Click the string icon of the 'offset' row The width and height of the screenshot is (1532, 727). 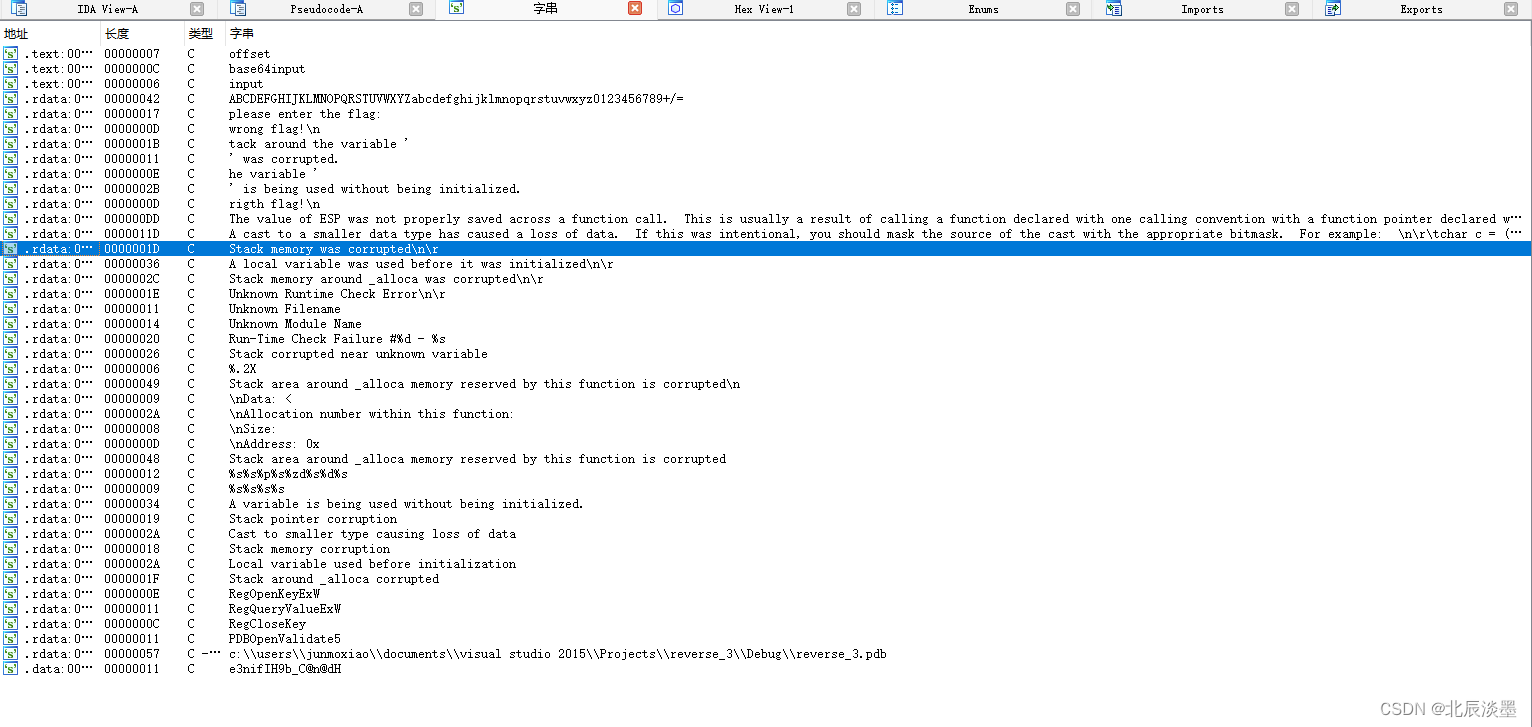click(x=11, y=54)
